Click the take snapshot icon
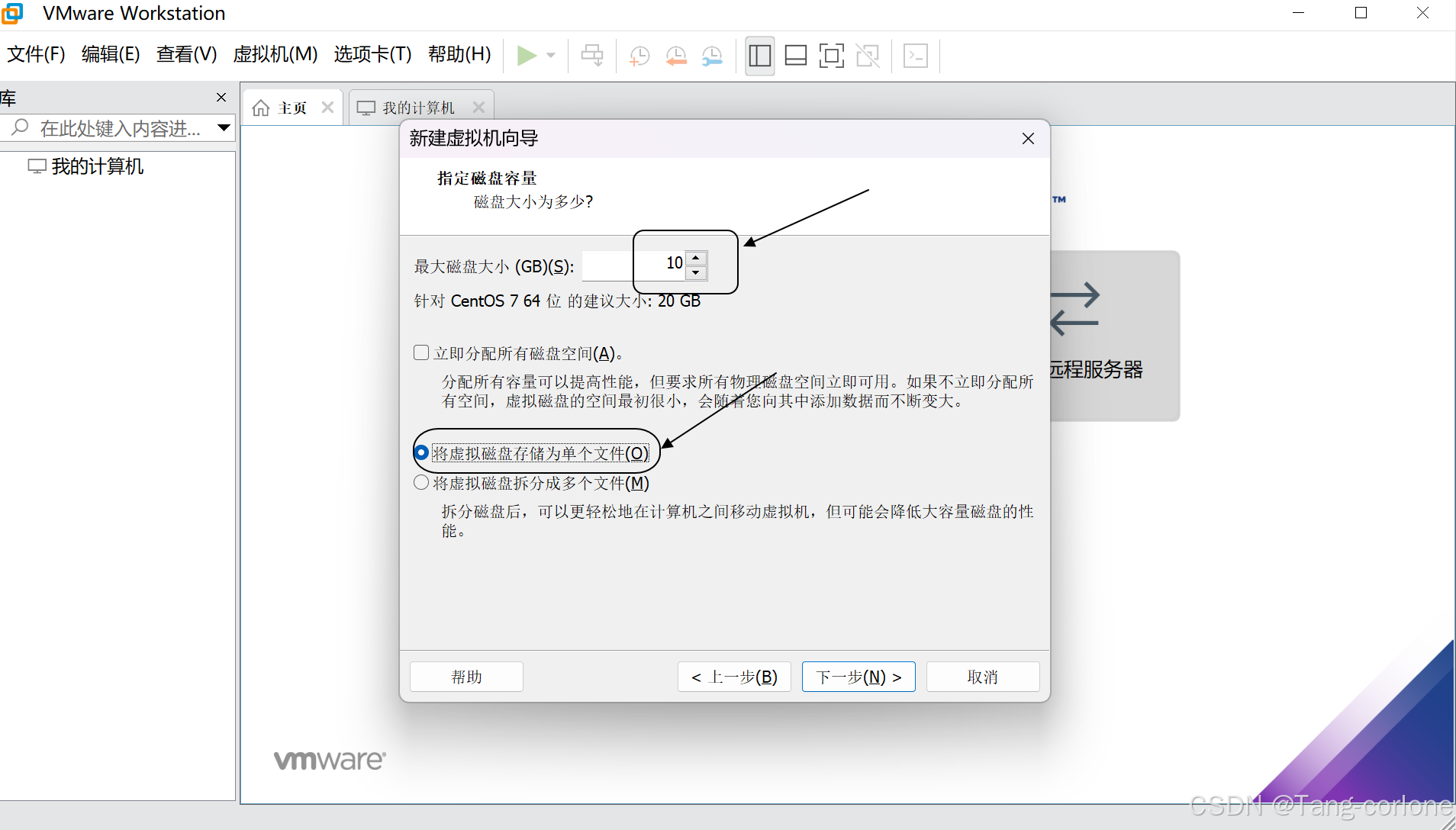Screen dimensions: 1456x830 [x=639, y=56]
